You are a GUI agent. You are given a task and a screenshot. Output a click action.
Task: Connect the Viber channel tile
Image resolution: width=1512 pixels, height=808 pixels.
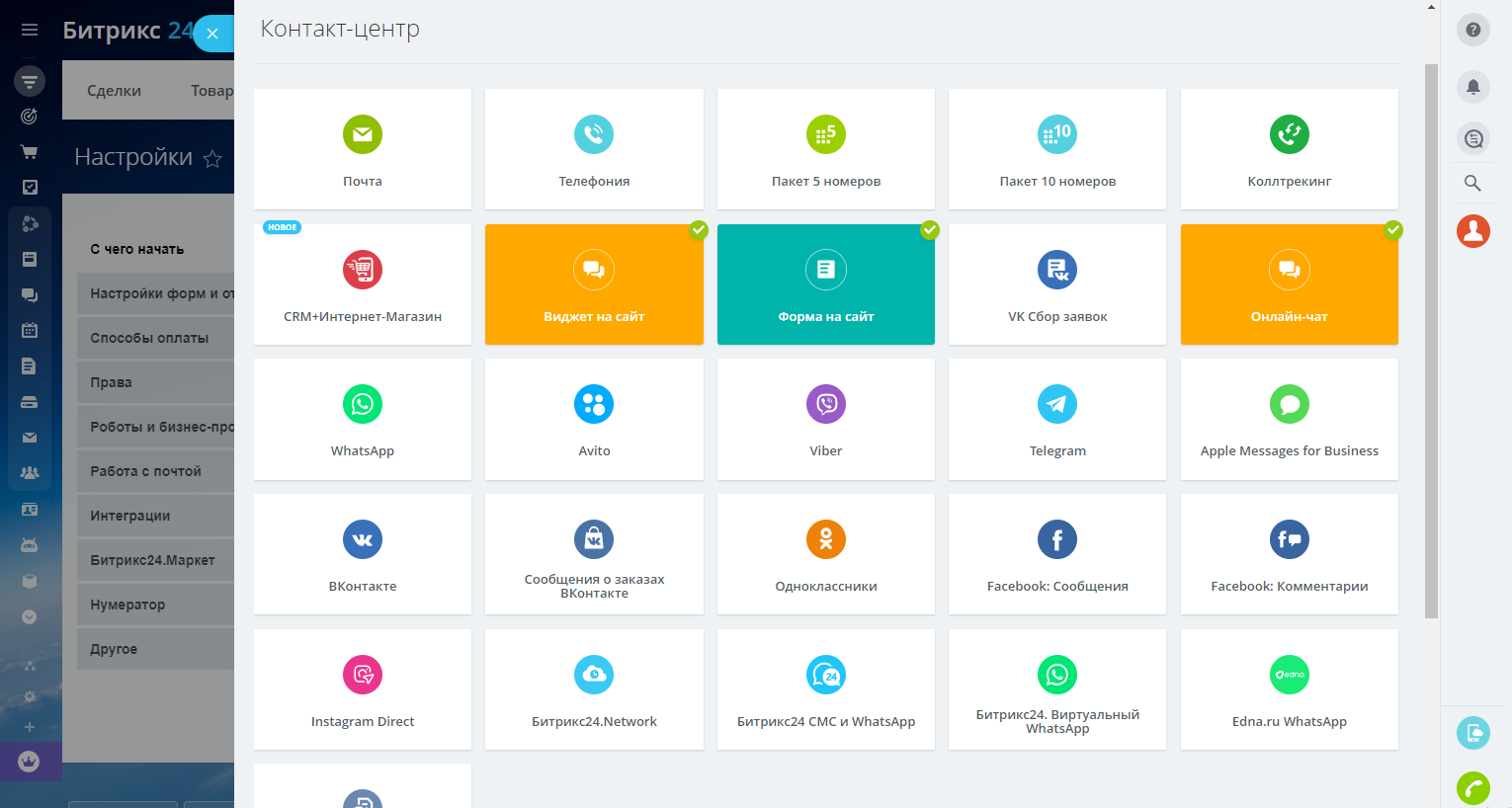click(x=826, y=419)
